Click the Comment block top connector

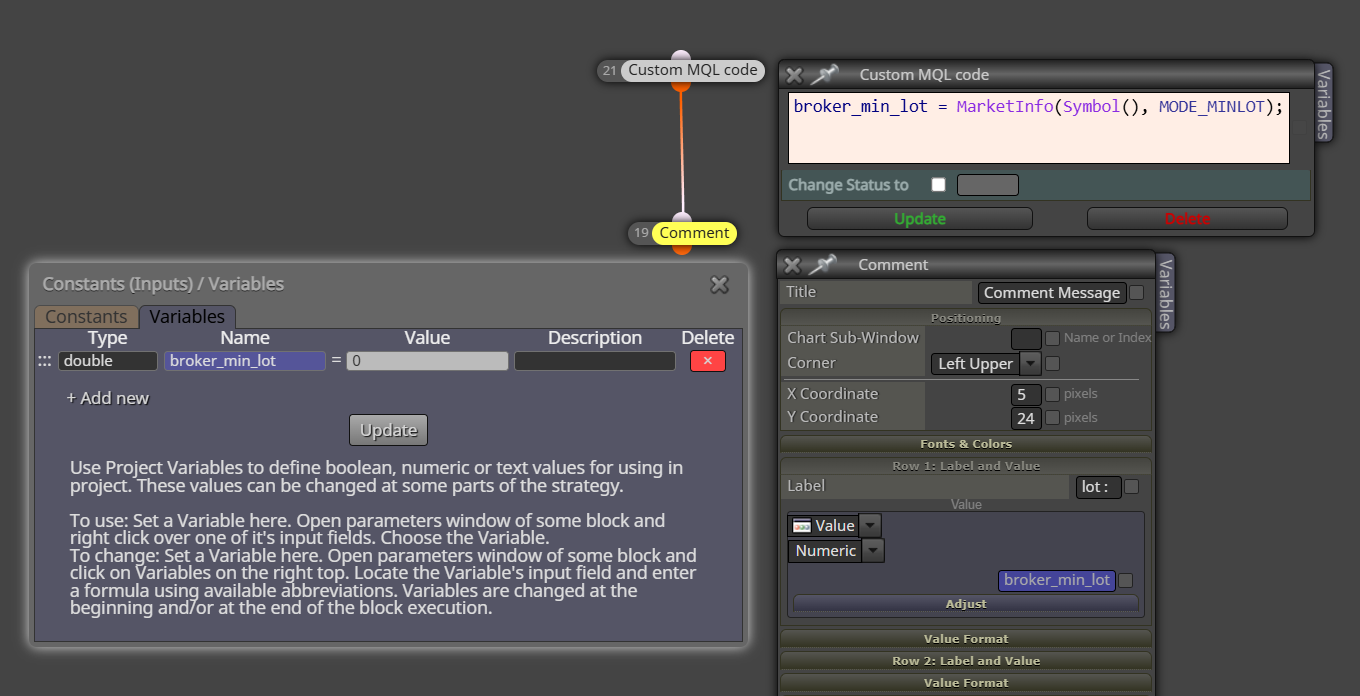[682, 218]
